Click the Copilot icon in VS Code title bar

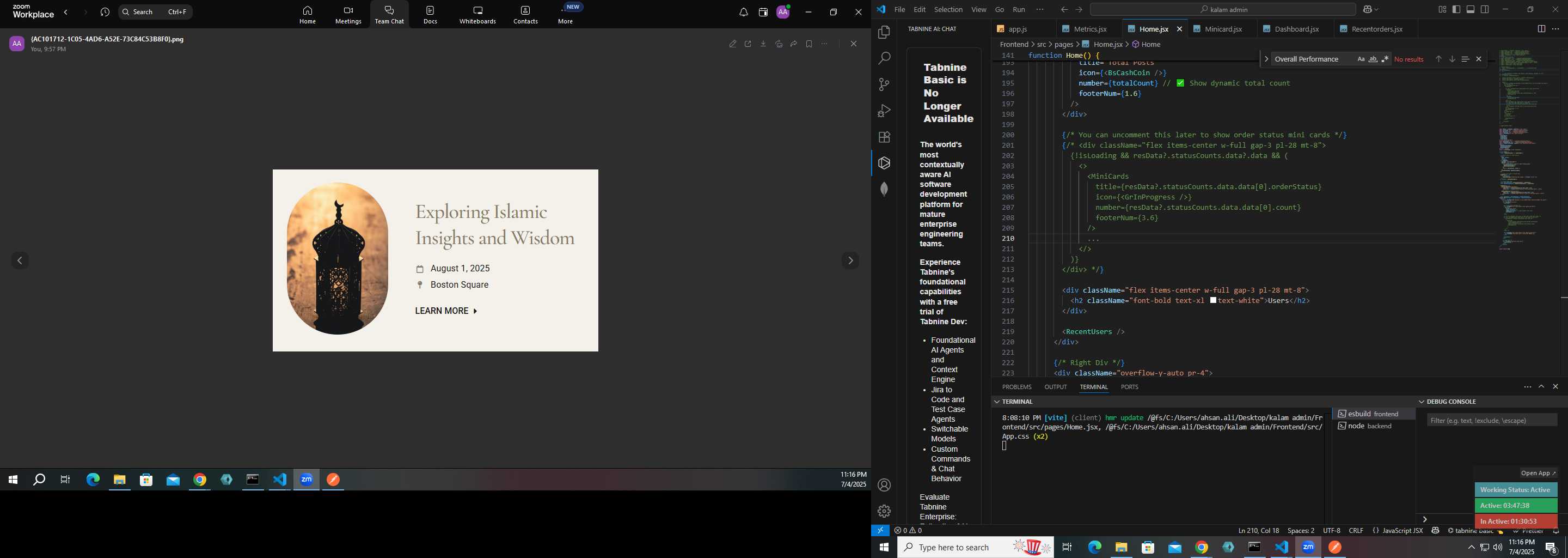[x=1368, y=10]
